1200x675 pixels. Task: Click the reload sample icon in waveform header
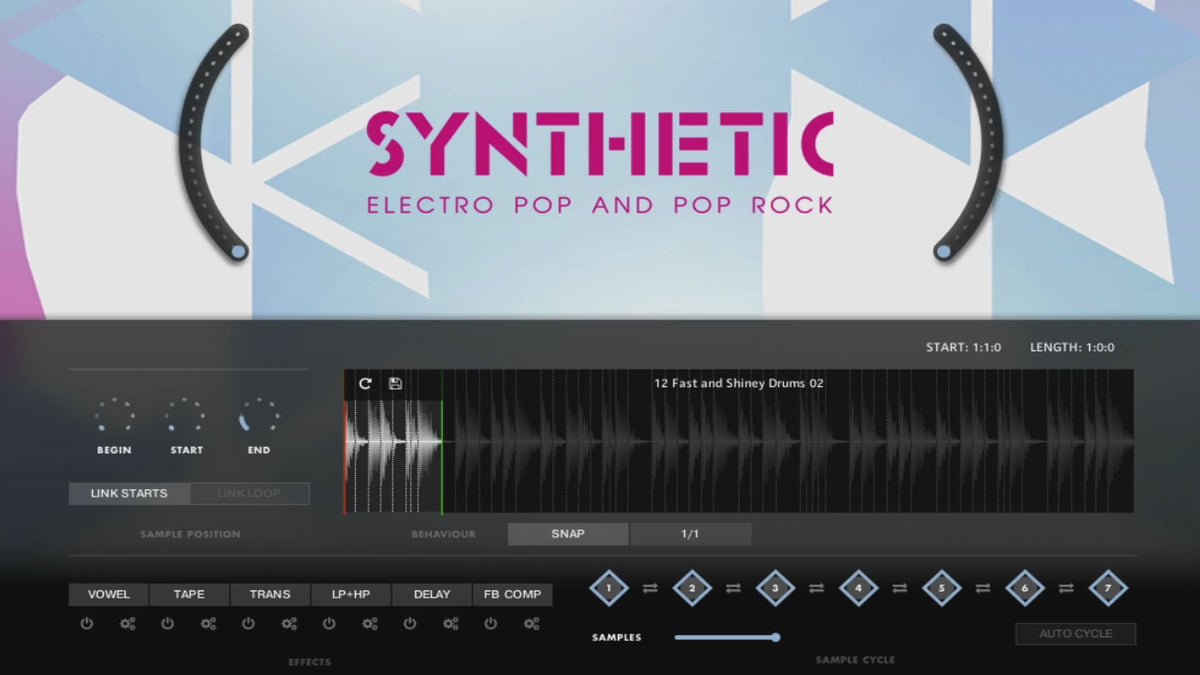point(365,383)
